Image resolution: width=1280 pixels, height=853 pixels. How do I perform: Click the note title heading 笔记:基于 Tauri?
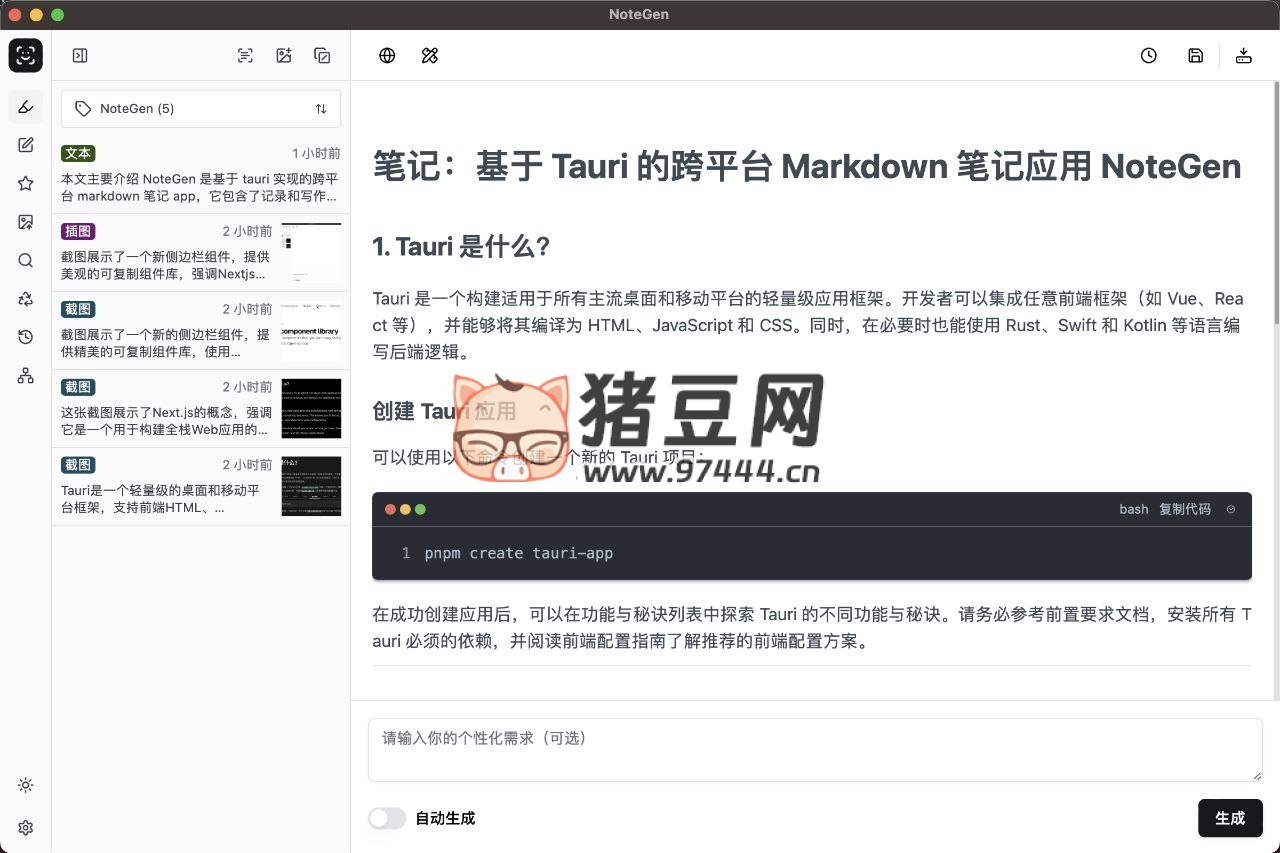[x=807, y=166]
